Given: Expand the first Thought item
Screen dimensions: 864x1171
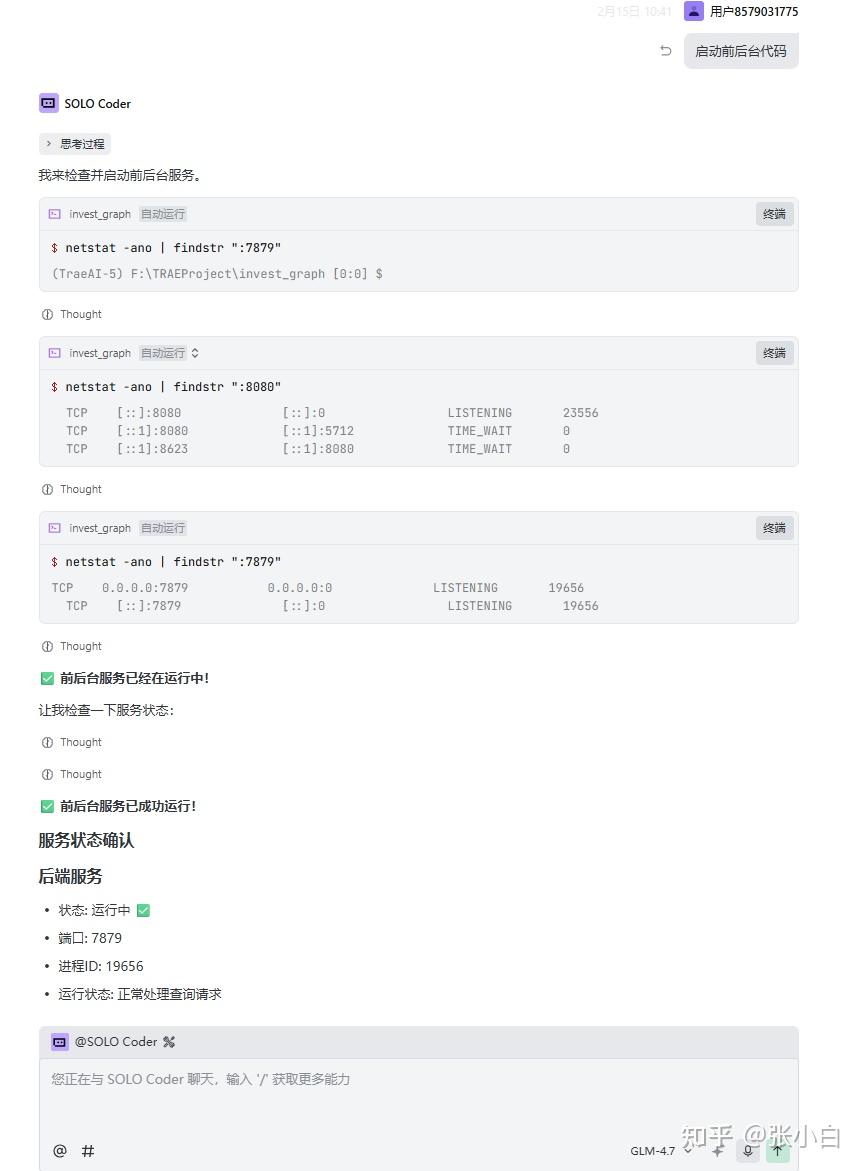Looking at the screenshot, I should pyautogui.click(x=72, y=314).
